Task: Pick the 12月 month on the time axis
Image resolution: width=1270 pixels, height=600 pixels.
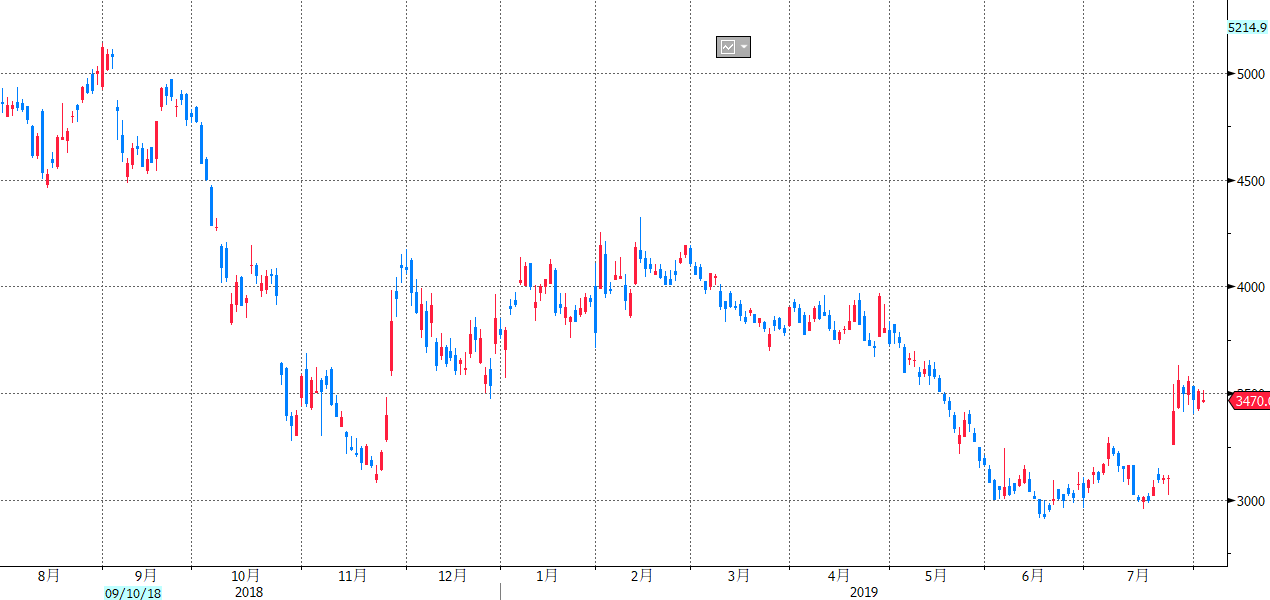Action: [x=453, y=576]
